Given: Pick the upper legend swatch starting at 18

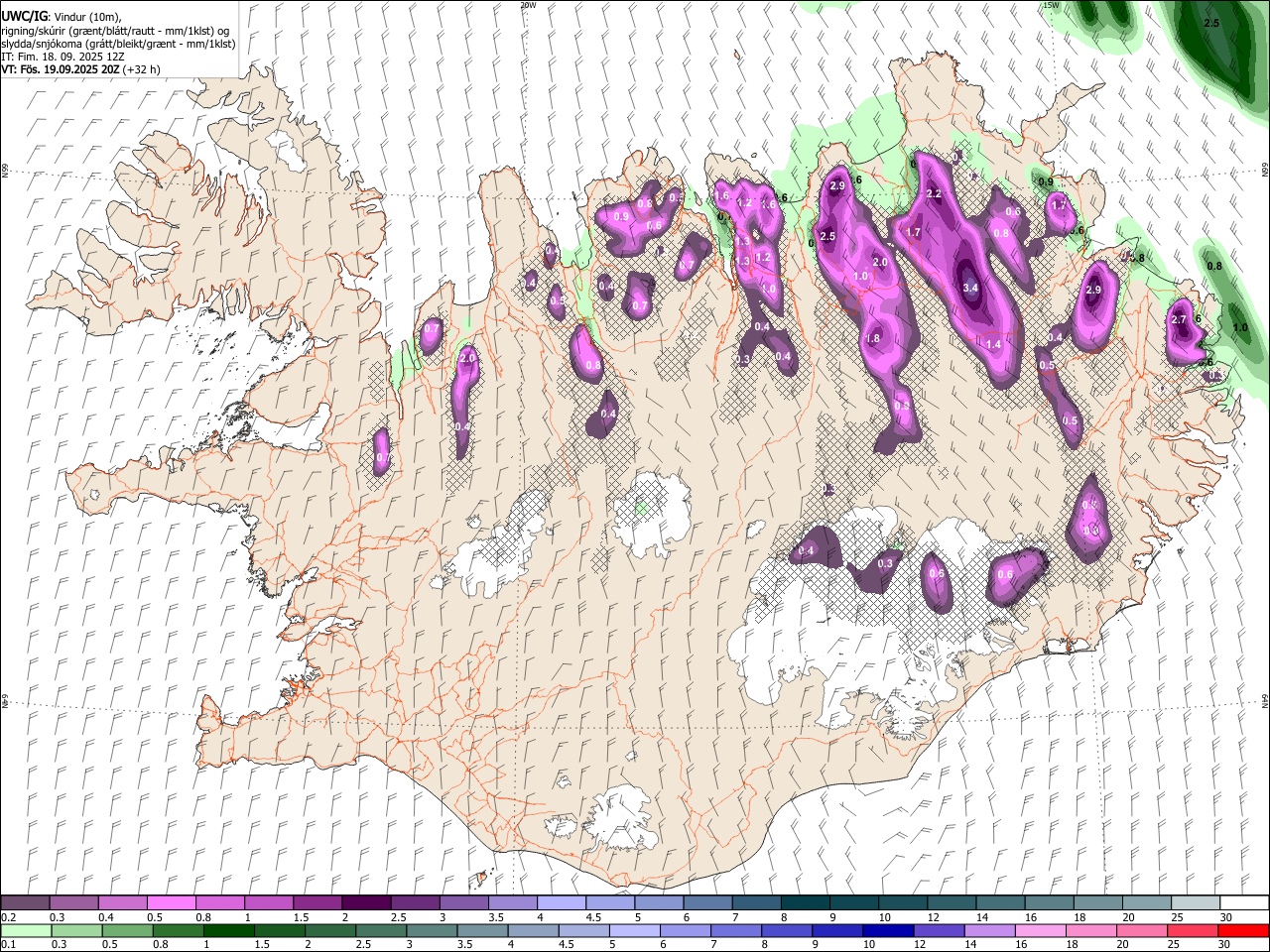Looking at the screenshot, I should tap(1098, 903).
